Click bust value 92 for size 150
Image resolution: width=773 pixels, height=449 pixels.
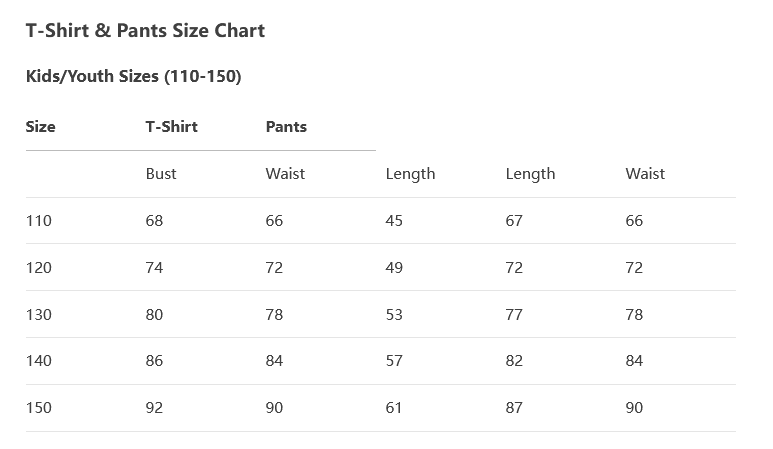point(154,408)
